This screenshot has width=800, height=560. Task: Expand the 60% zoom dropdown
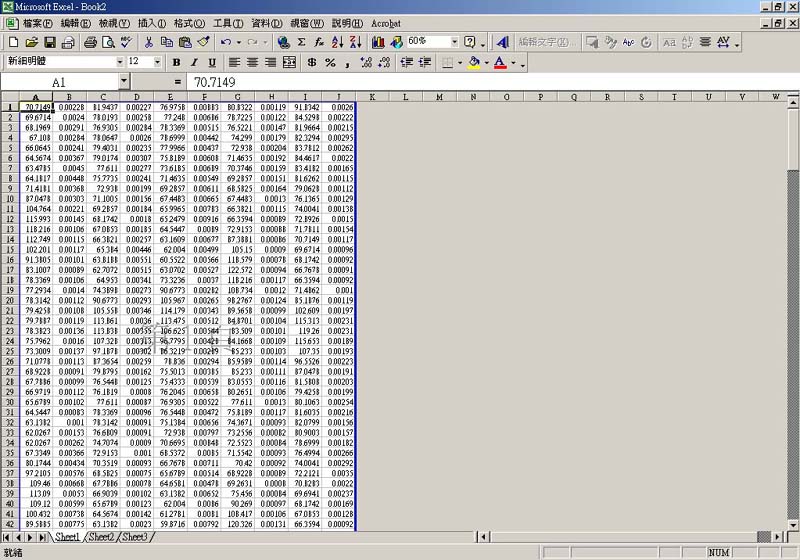[x=453, y=42]
